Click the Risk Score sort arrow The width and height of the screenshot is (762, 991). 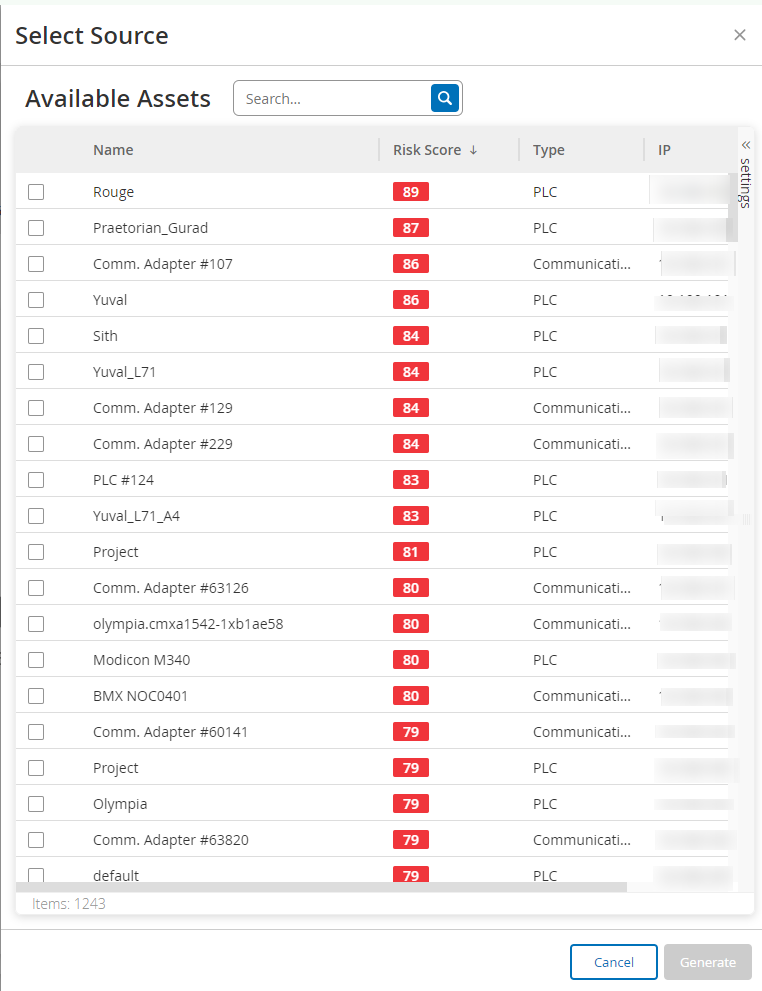473,150
